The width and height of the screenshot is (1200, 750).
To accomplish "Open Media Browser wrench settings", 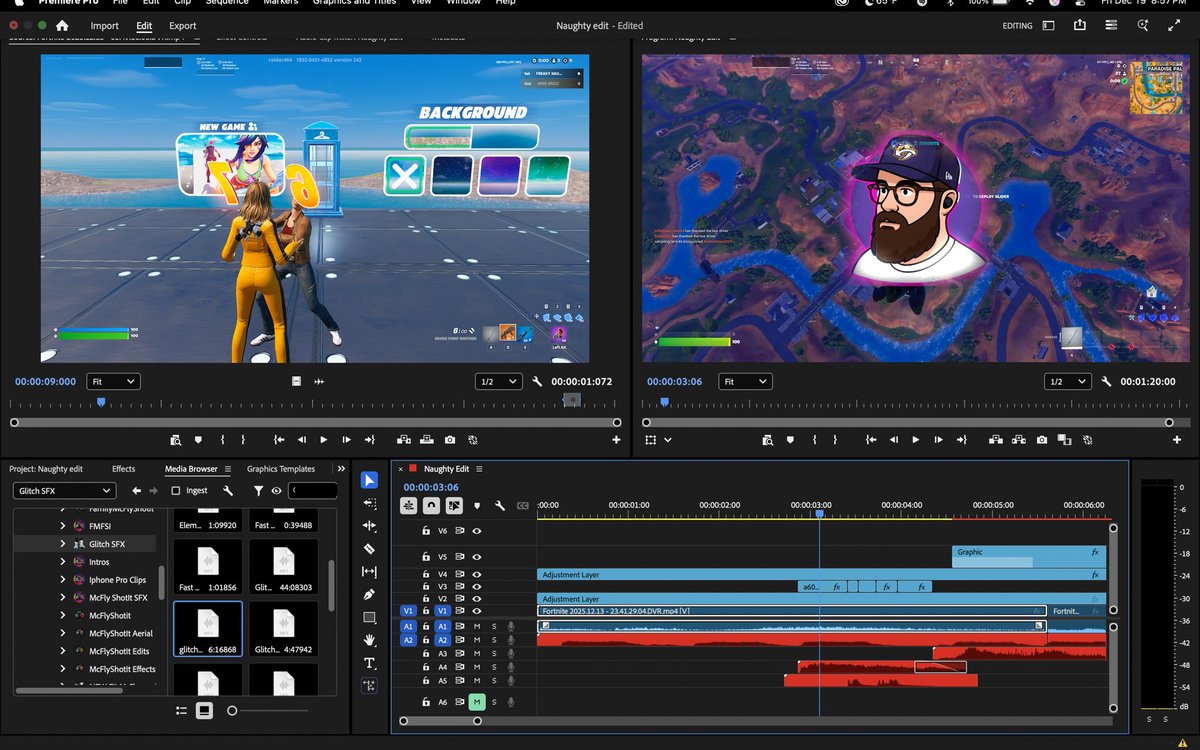I will (x=228, y=491).
